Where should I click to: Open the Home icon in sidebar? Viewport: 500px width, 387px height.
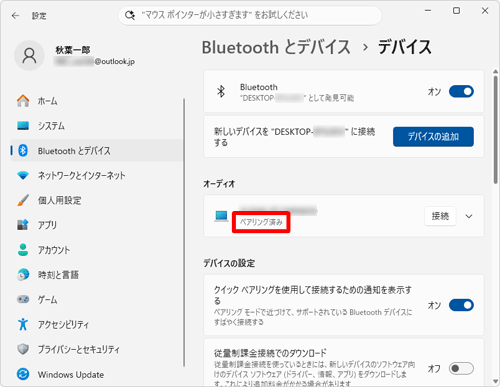(23, 101)
